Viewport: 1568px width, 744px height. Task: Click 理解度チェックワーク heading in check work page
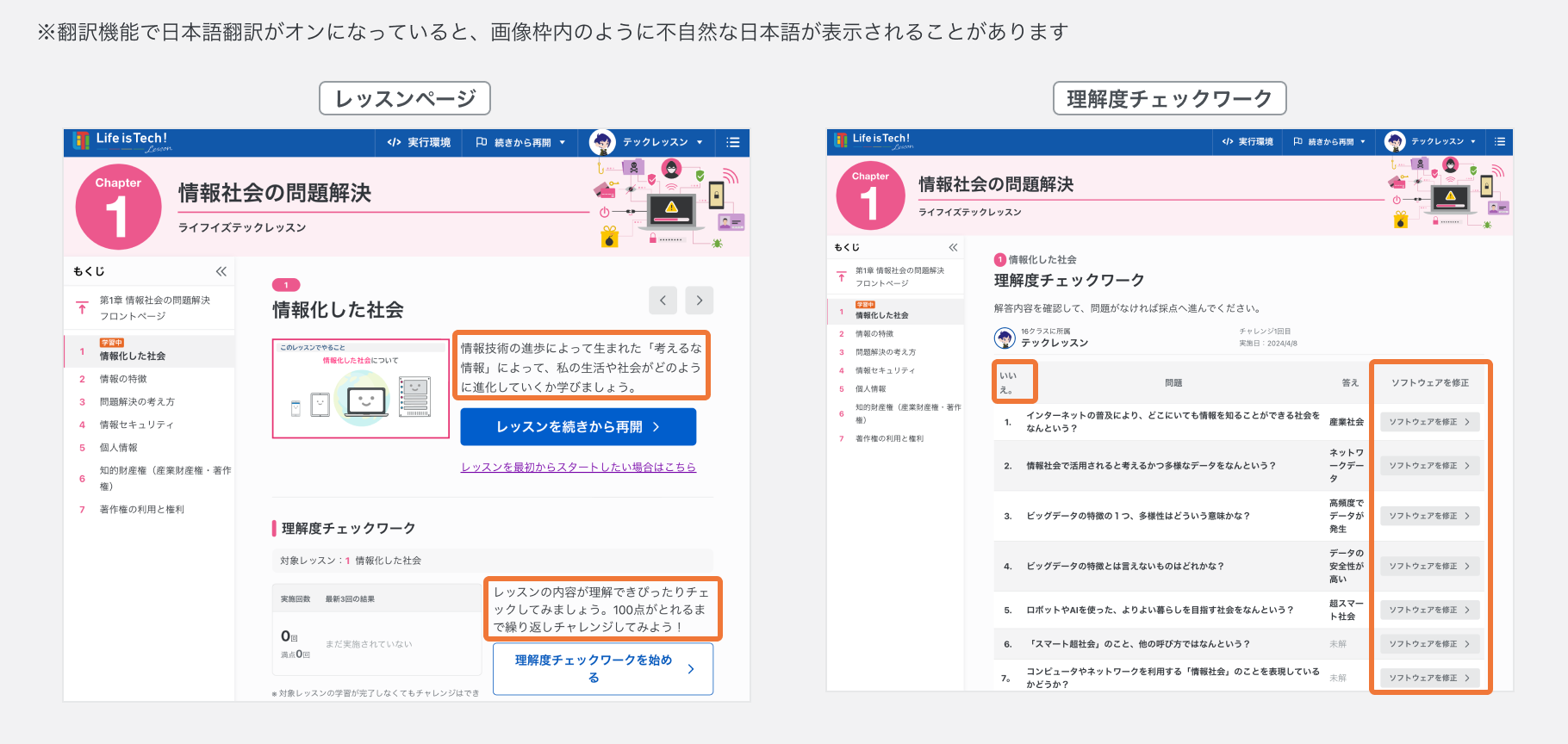coord(1069,281)
